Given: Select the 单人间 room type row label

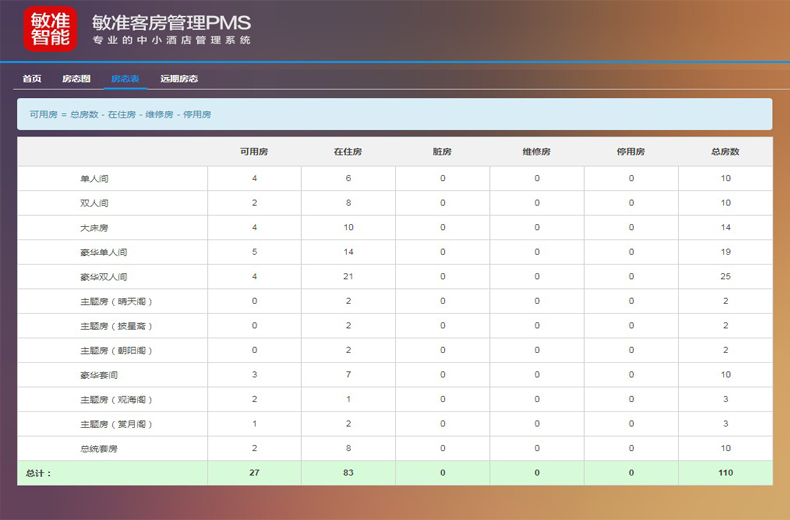Looking at the screenshot, I should pos(95,178).
